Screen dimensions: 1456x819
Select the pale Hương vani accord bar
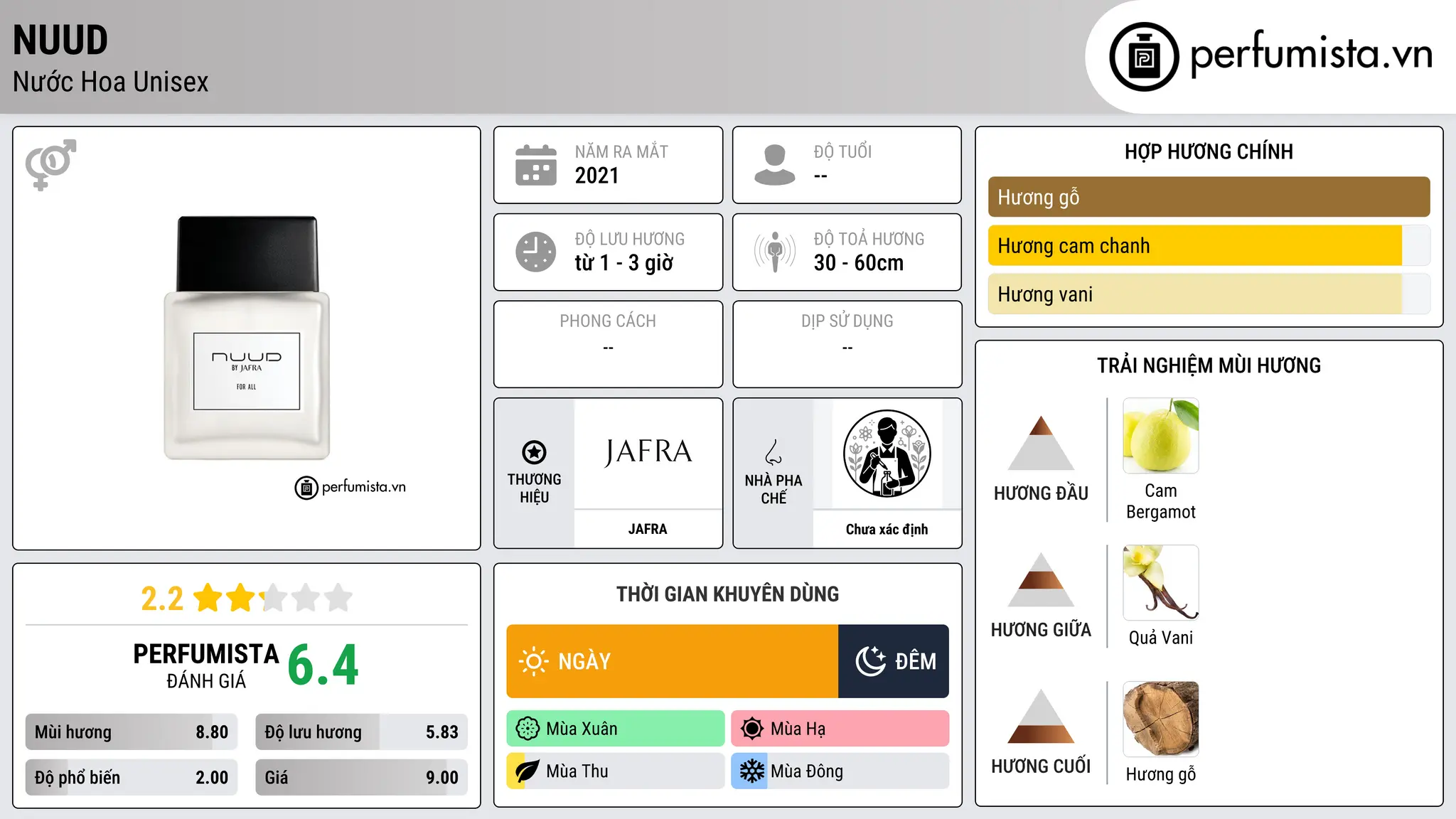click(1209, 294)
